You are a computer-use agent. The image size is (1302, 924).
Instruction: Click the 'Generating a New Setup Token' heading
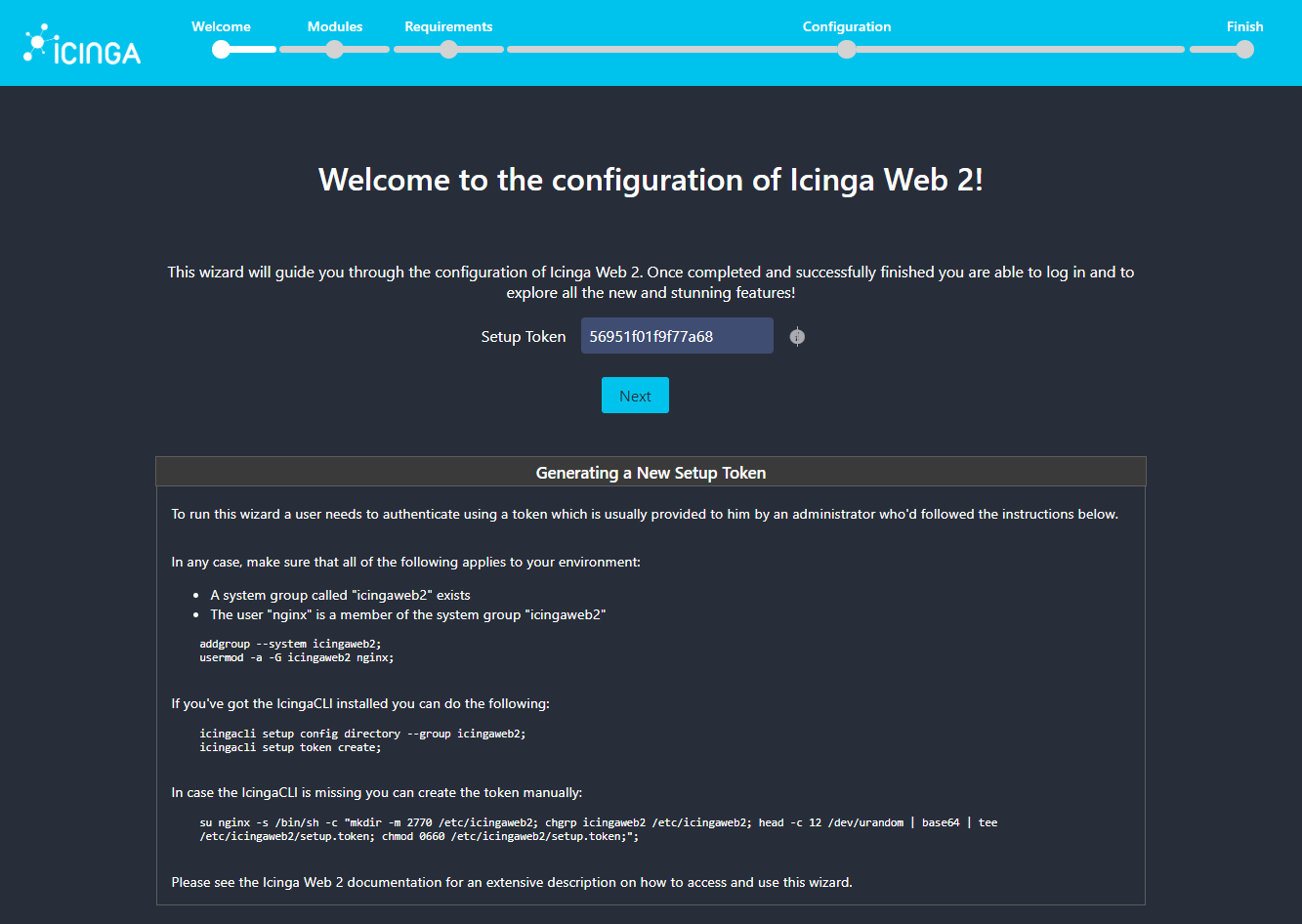click(x=651, y=473)
